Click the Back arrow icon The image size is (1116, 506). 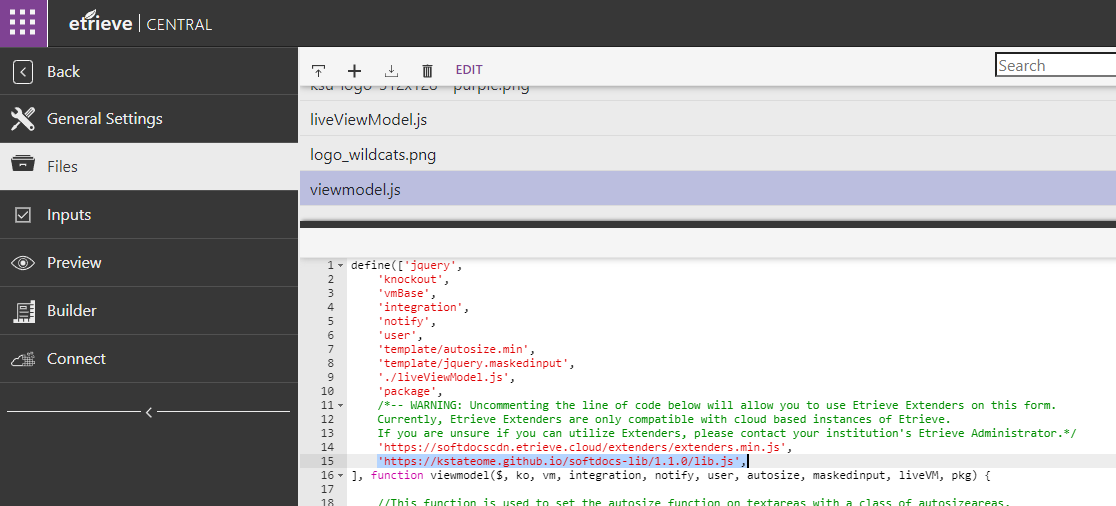(x=23, y=72)
